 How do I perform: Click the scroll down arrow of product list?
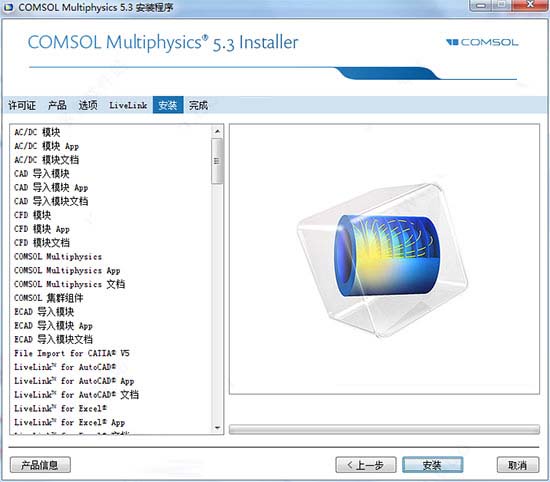tap(217, 428)
